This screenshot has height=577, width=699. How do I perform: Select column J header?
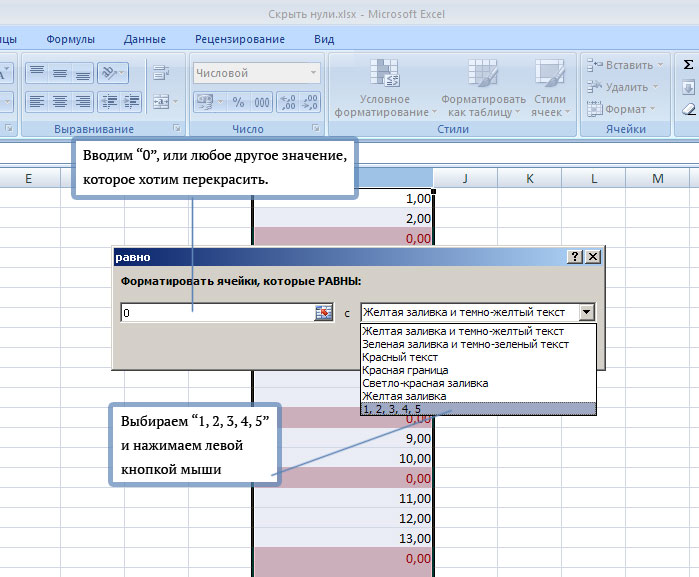pyautogui.click(x=465, y=179)
